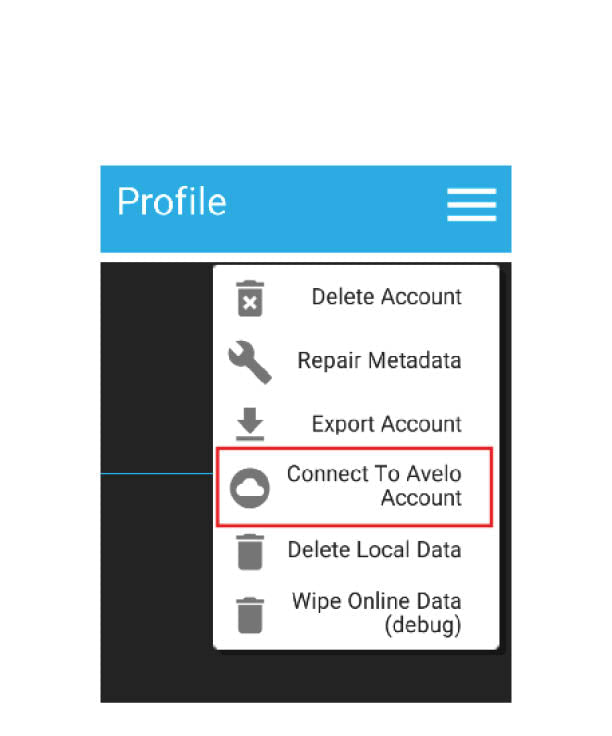
Task: Select Export Account text in the menu
Action: pos(387,424)
